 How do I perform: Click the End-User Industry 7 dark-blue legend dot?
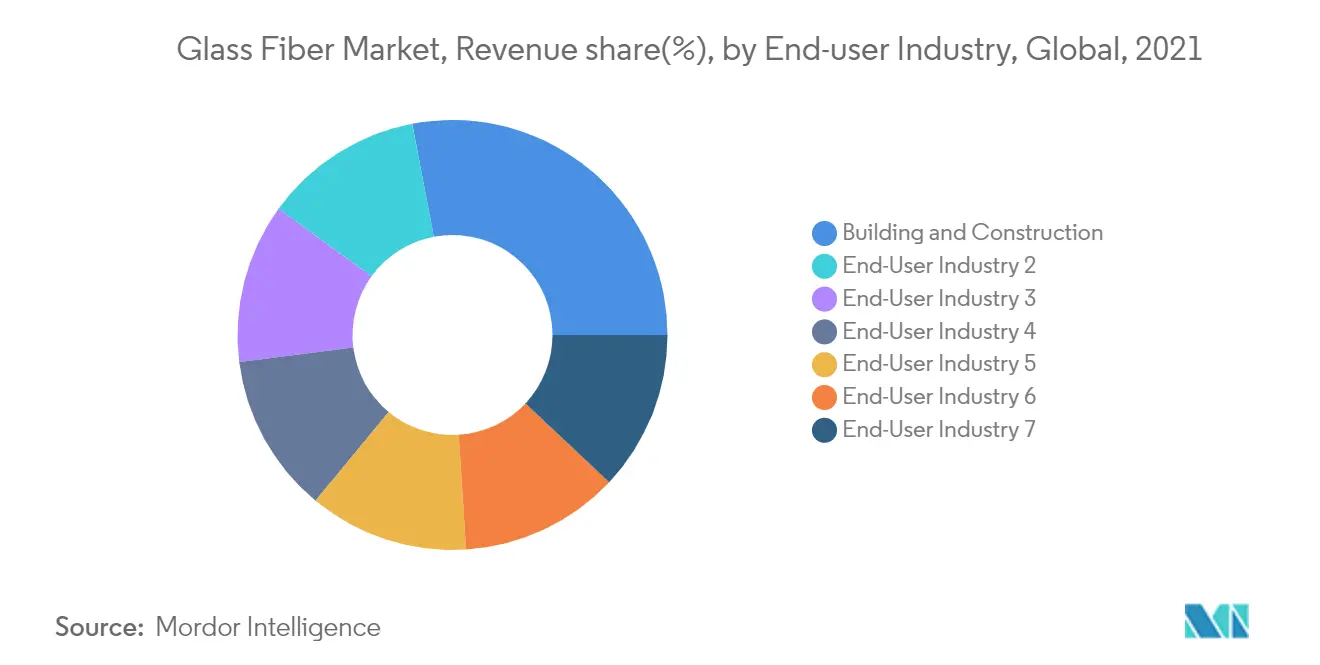coord(825,430)
